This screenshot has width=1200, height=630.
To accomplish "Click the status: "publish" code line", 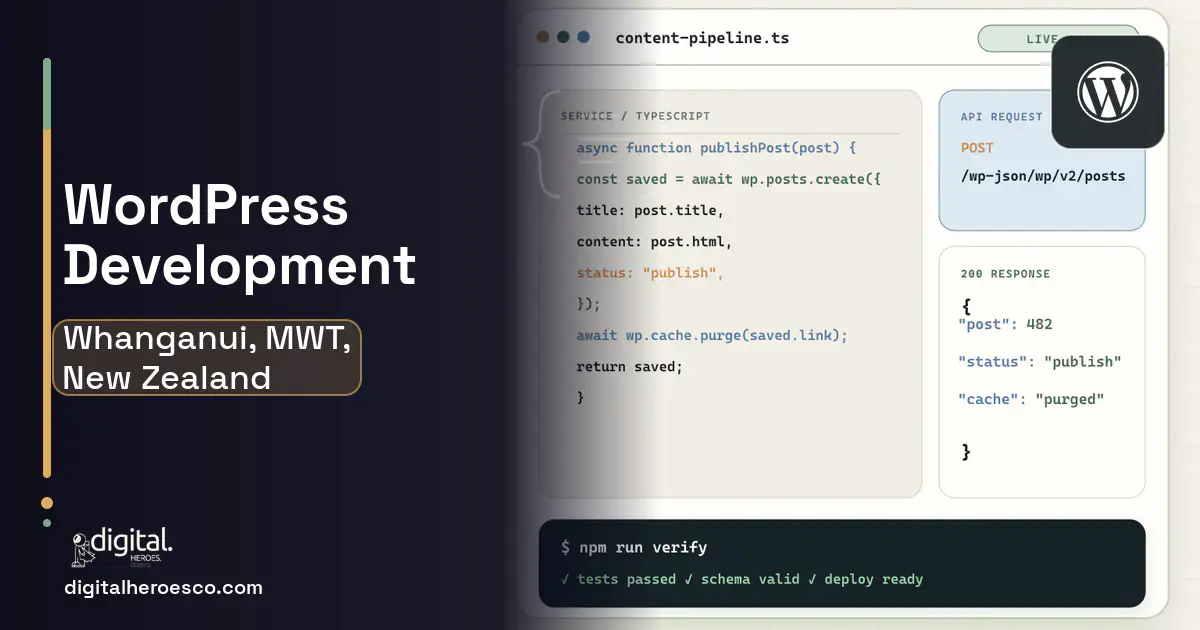I will click(649, 273).
